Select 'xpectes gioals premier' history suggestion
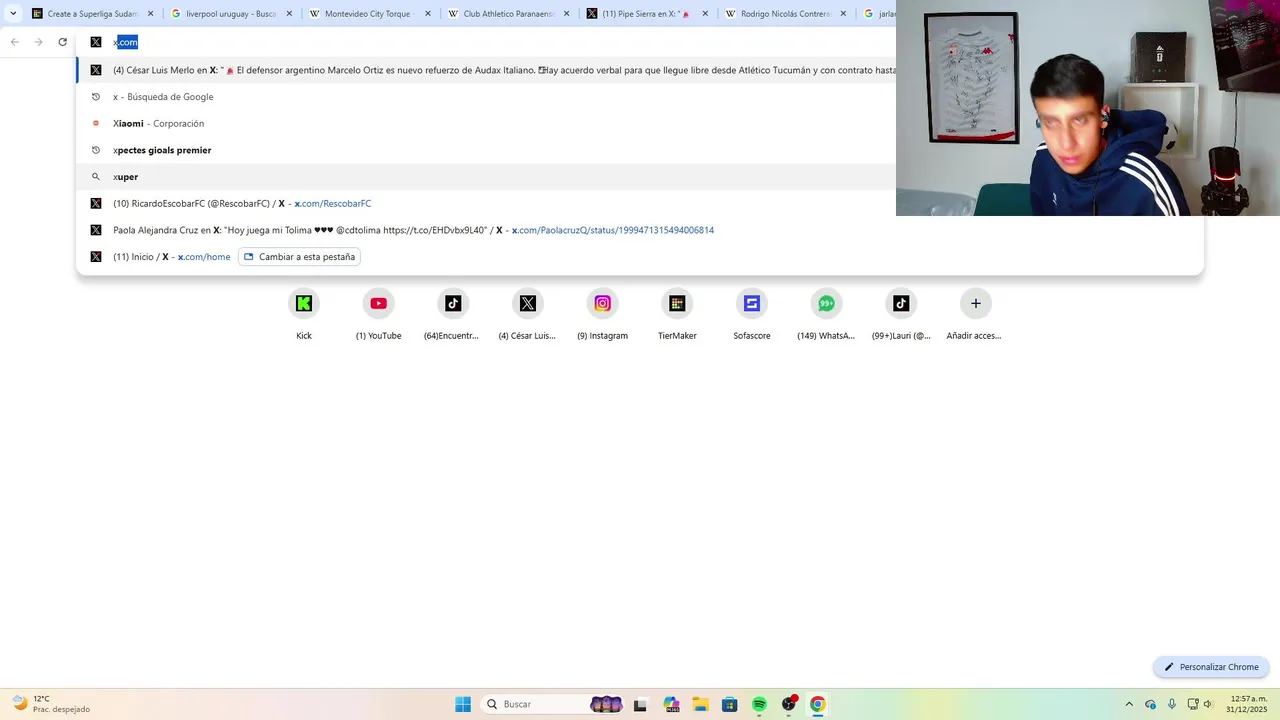1280x720 pixels. click(x=486, y=150)
